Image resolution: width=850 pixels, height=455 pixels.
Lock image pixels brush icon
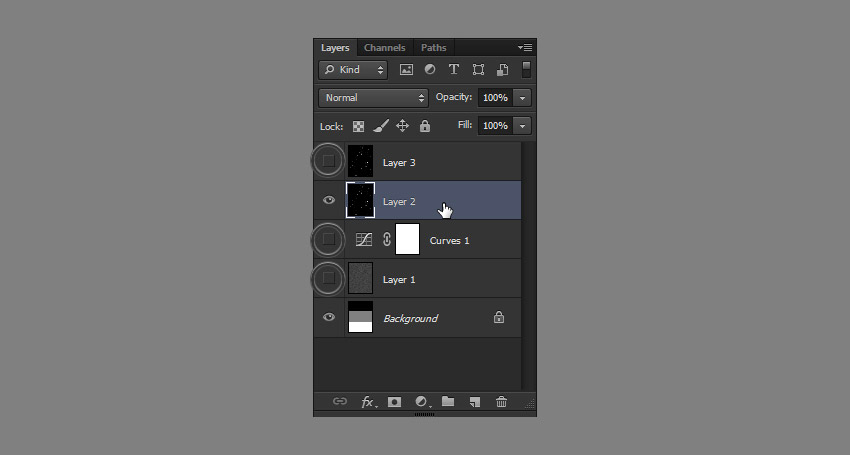(381, 126)
